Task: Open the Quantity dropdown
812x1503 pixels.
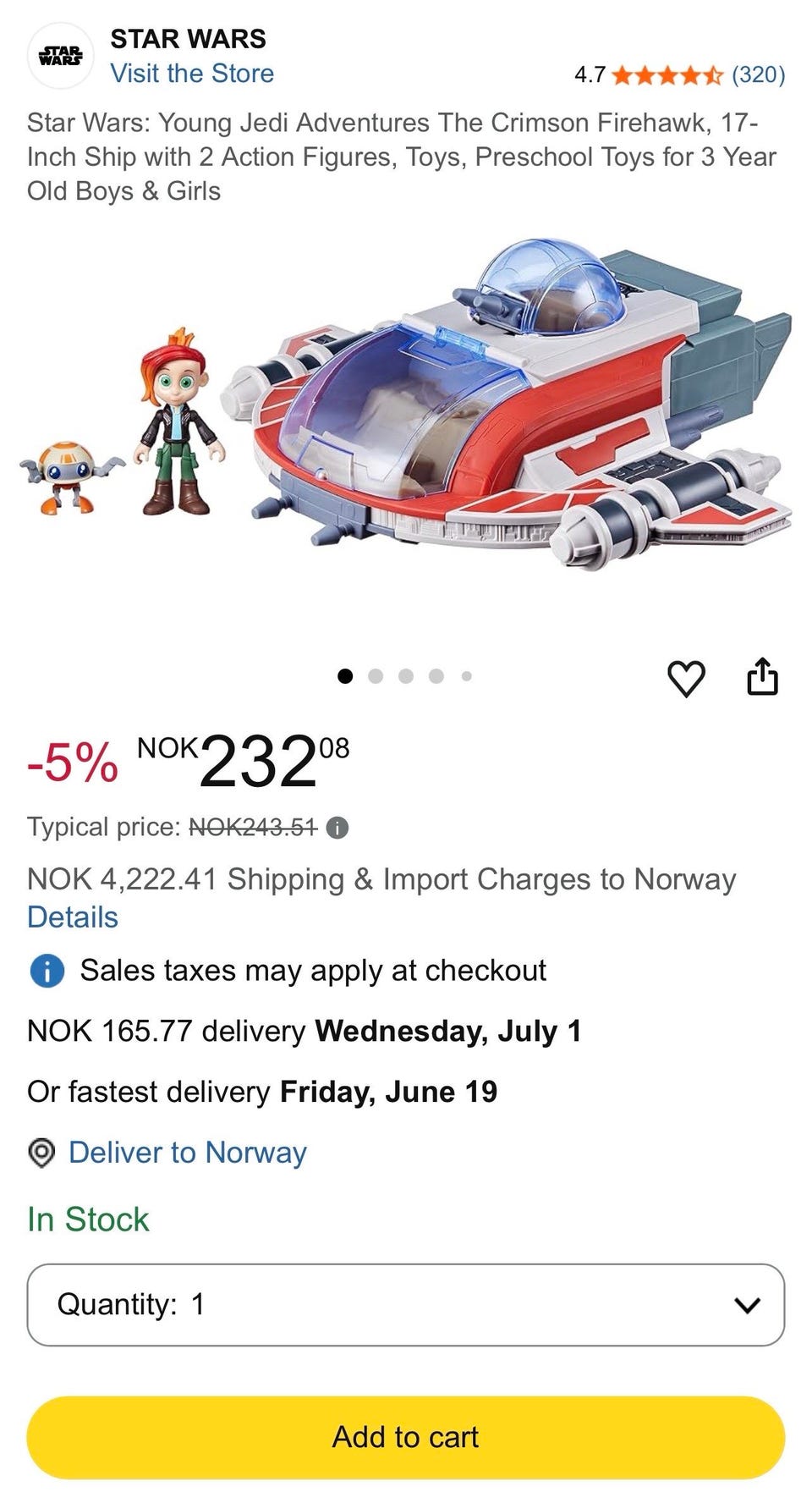Action: coord(406,1304)
